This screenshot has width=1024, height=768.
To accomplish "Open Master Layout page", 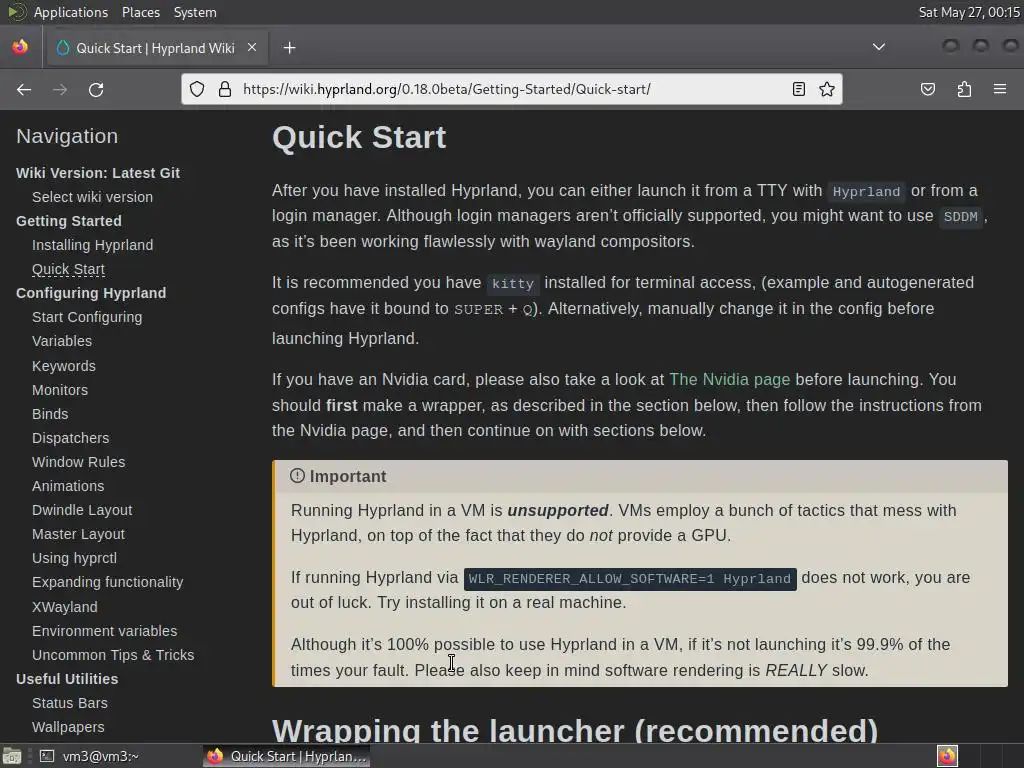I will [78, 534].
